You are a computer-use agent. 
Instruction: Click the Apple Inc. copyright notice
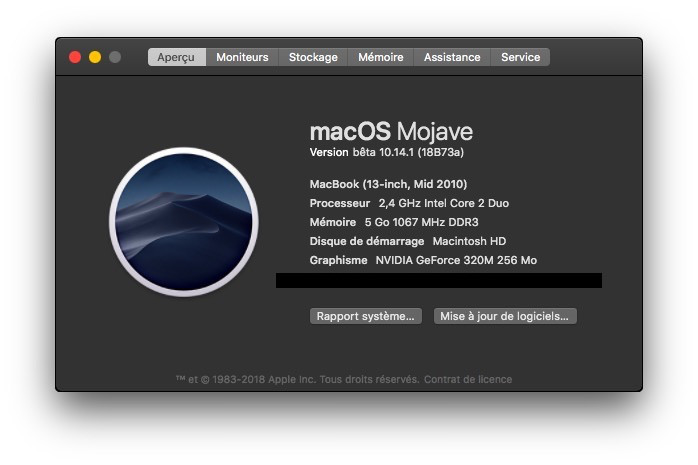click(297, 380)
